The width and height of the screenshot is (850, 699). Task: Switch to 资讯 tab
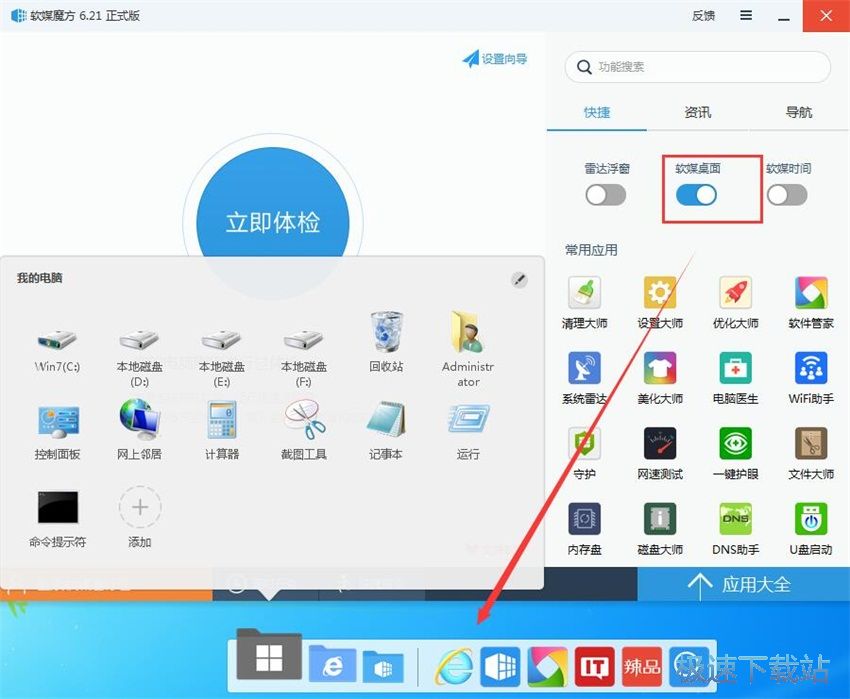click(x=698, y=113)
